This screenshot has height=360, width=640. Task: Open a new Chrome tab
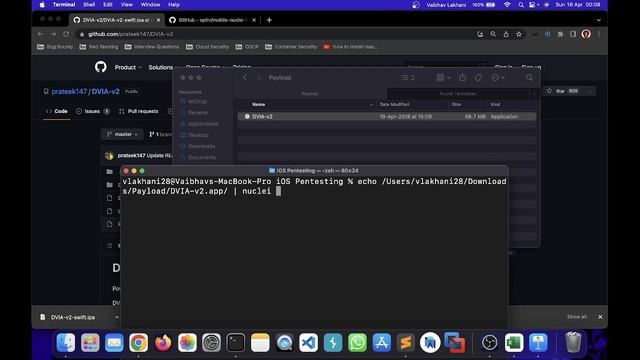tap(269, 20)
